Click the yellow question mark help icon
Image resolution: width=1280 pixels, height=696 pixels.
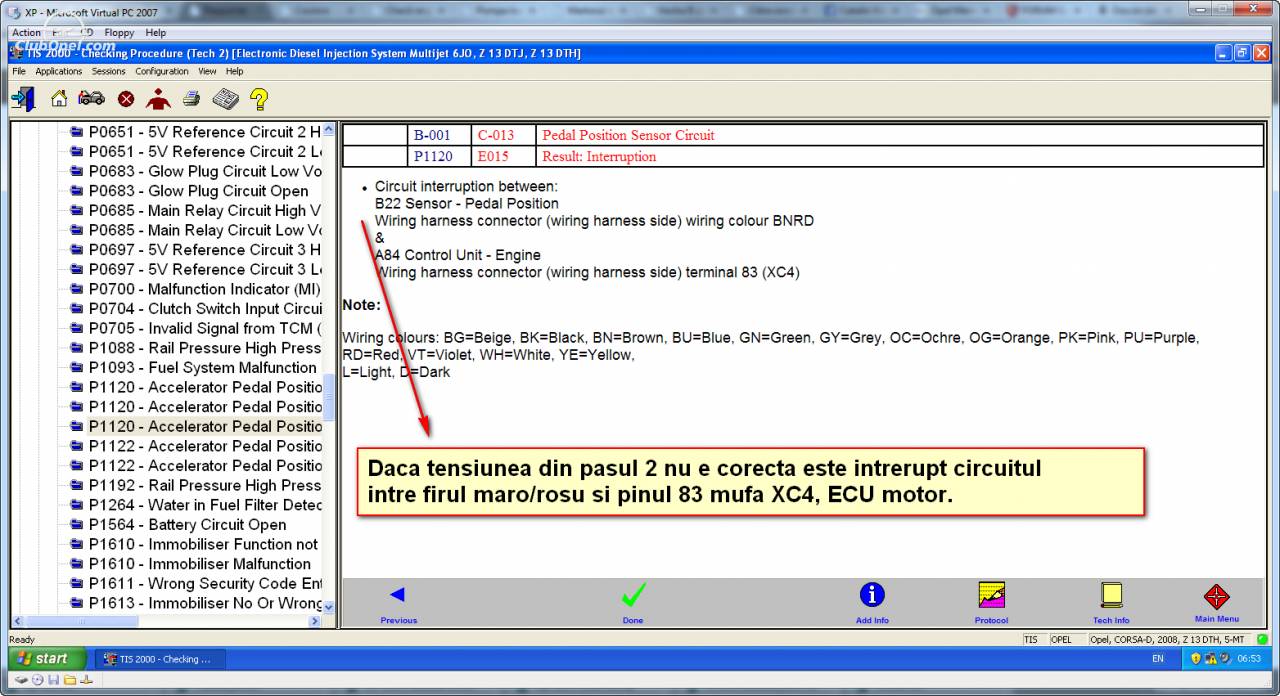point(259,98)
